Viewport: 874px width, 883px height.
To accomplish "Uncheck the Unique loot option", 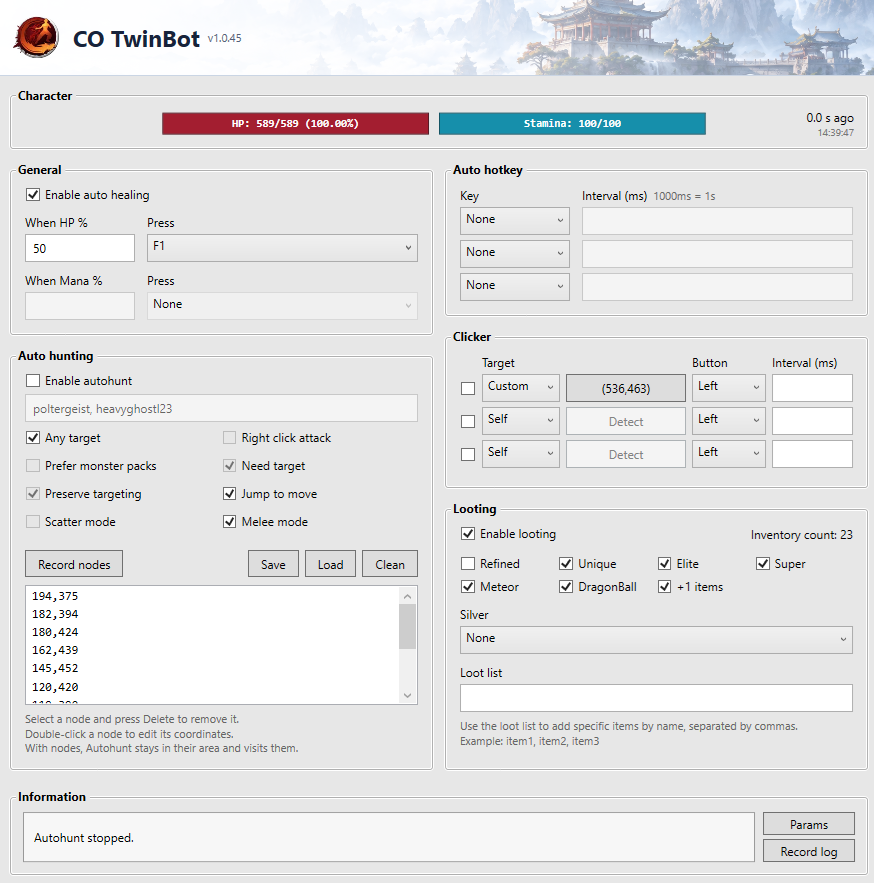I will 566,564.
